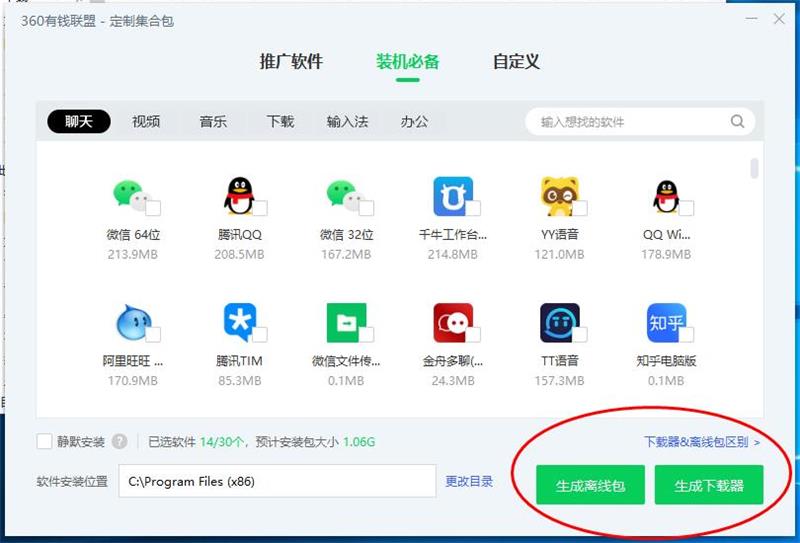Click the 知乎电脑版 app icon
Viewport: 800px width, 543px height.
pyautogui.click(x=666, y=323)
